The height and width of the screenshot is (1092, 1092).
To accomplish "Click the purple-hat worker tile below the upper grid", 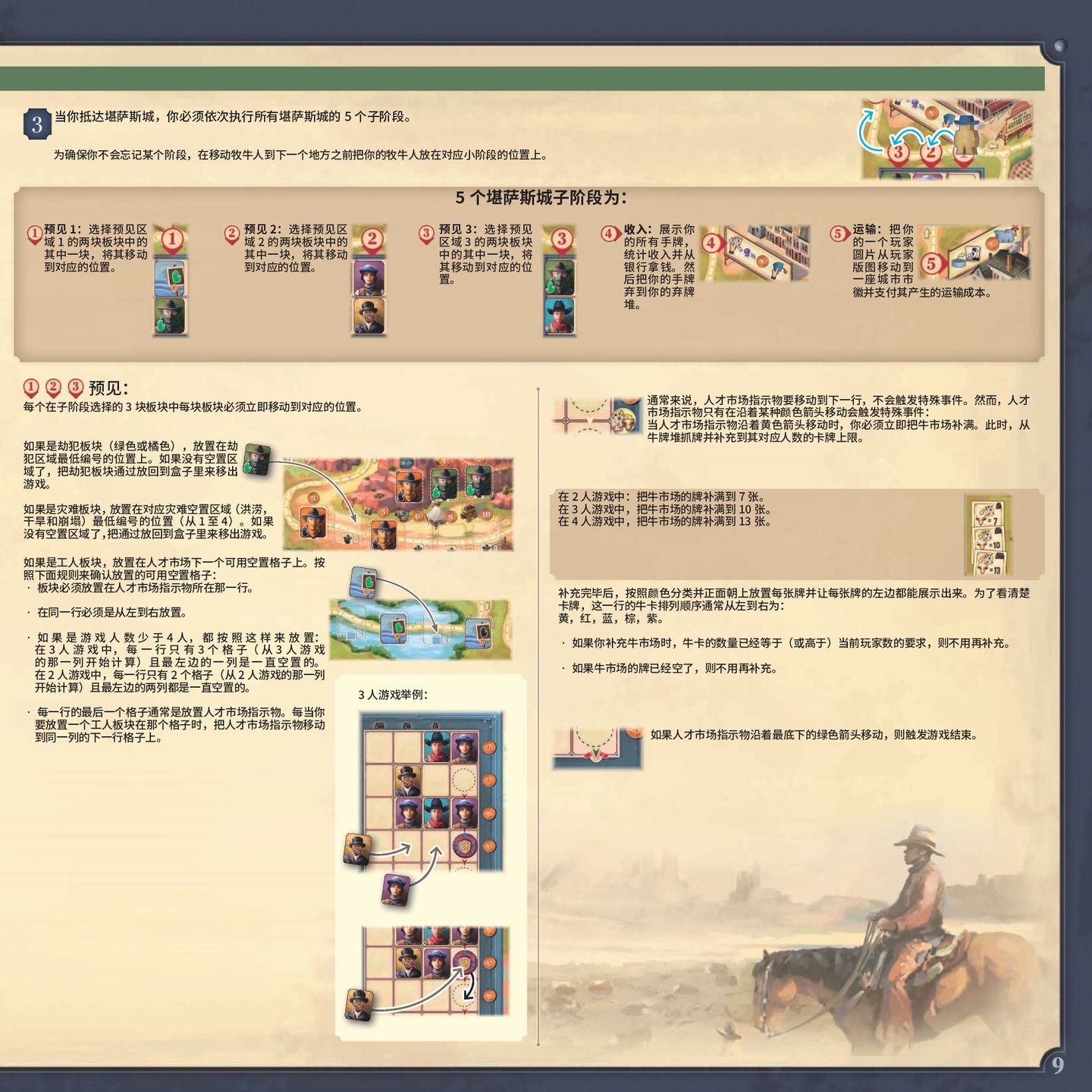I will [x=395, y=890].
